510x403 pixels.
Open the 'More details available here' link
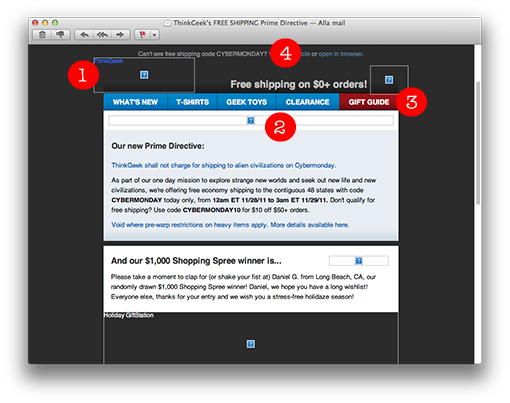[309, 225]
